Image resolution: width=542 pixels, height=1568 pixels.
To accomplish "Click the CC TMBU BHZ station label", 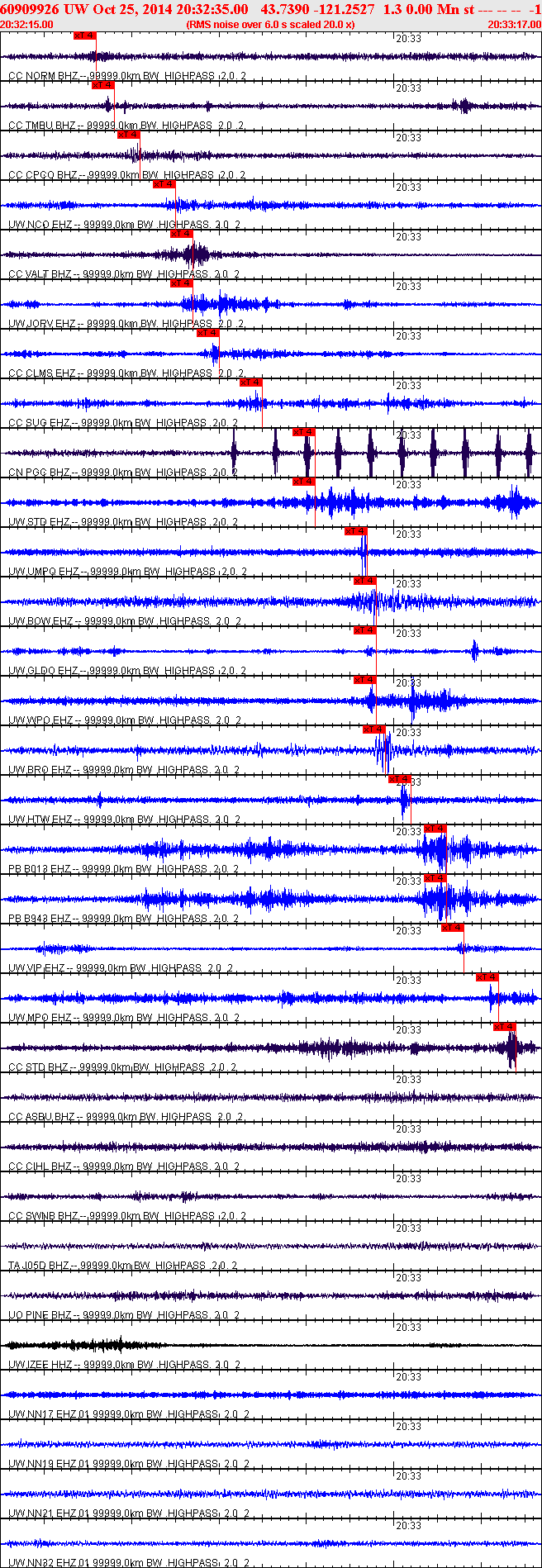I will pos(126,126).
